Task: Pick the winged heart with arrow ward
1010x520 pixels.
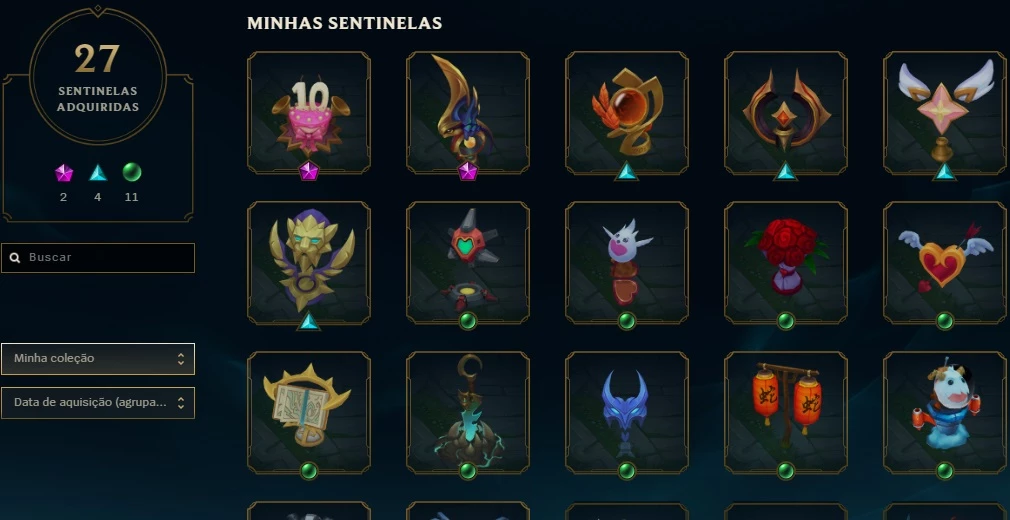Action: pyautogui.click(x=944, y=263)
